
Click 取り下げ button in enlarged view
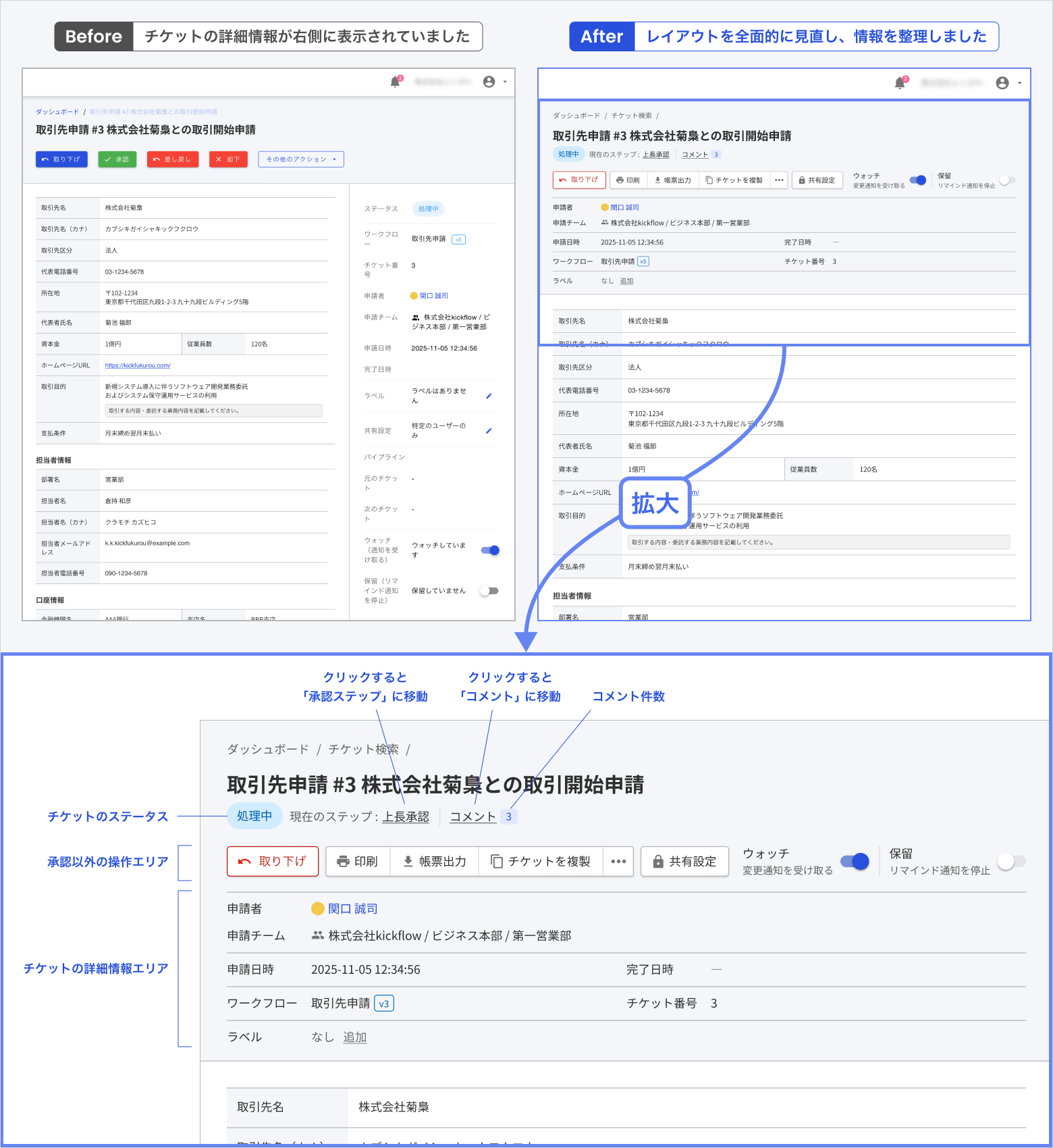(x=273, y=861)
